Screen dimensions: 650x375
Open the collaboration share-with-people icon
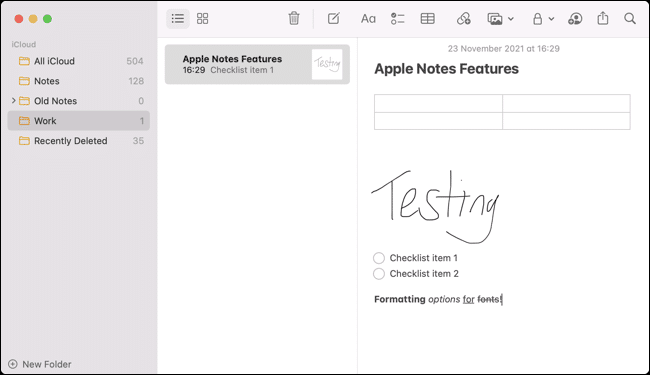[575, 19]
